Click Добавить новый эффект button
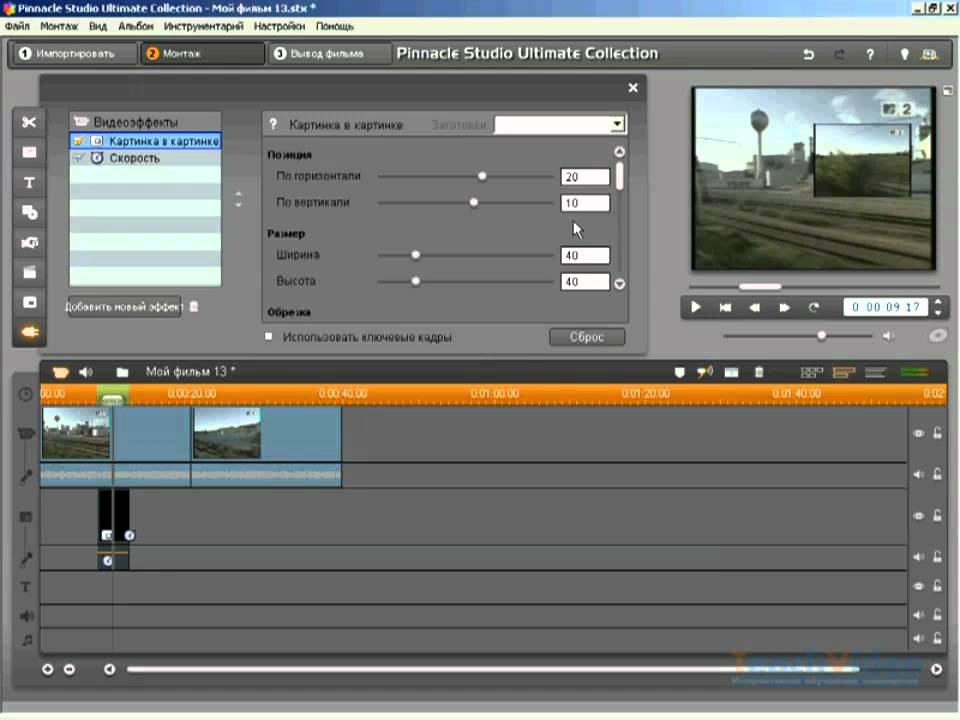960x720 pixels. [124, 307]
